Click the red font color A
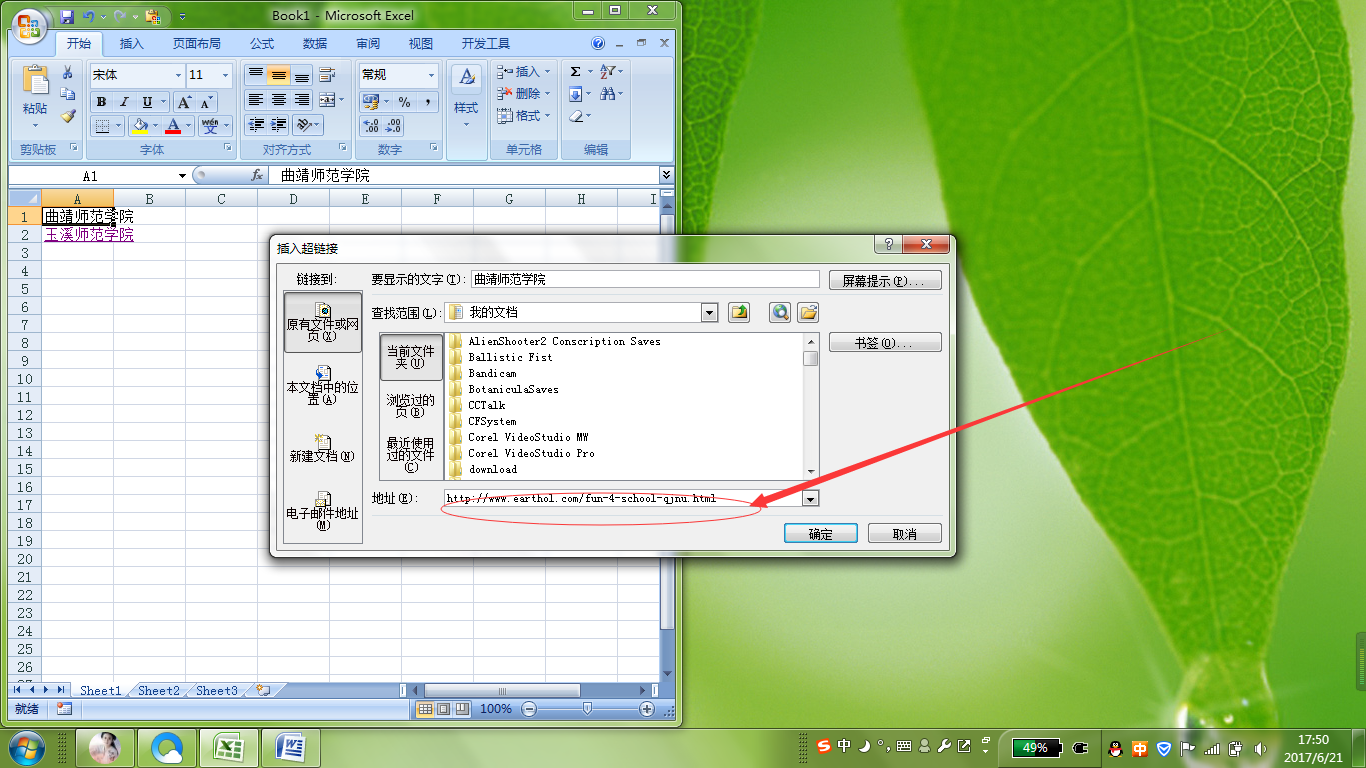The width and height of the screenshot is (1366, 768). [175, 126]
